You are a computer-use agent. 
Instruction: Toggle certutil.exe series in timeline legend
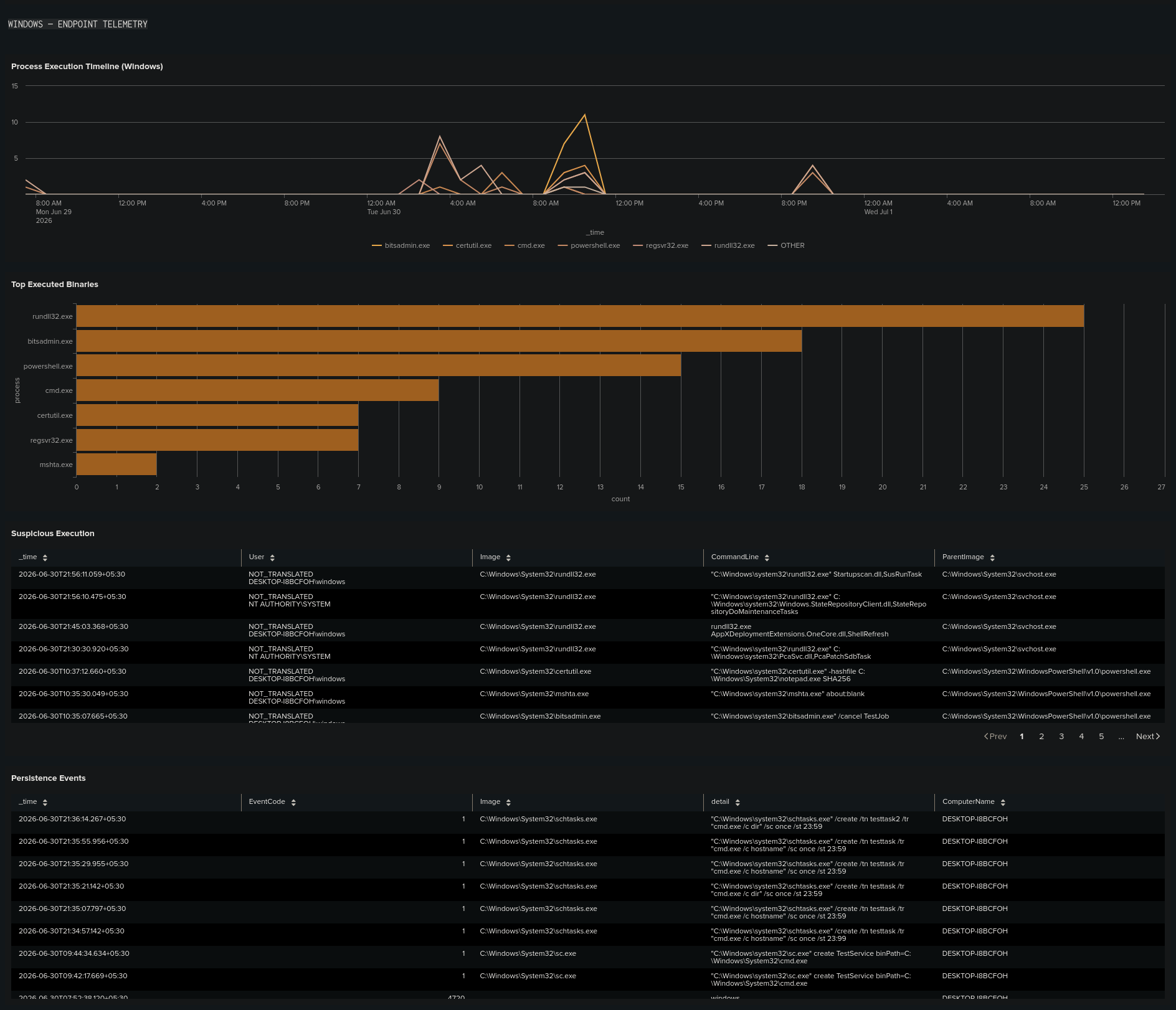pos(467,245)
